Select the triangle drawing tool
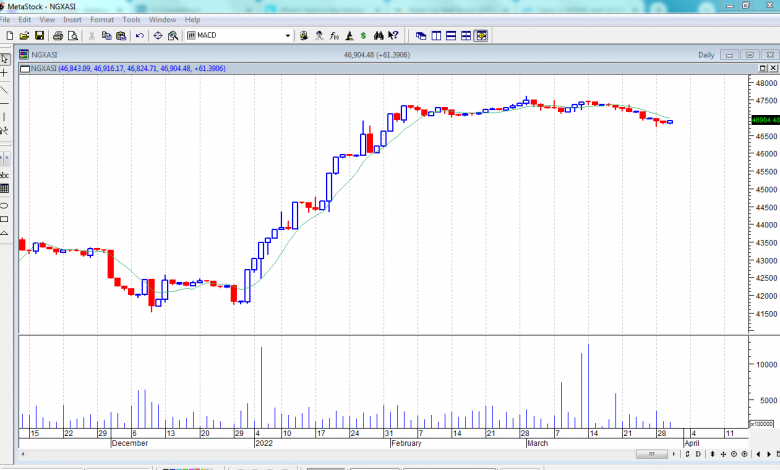 (x=4, y=233)
